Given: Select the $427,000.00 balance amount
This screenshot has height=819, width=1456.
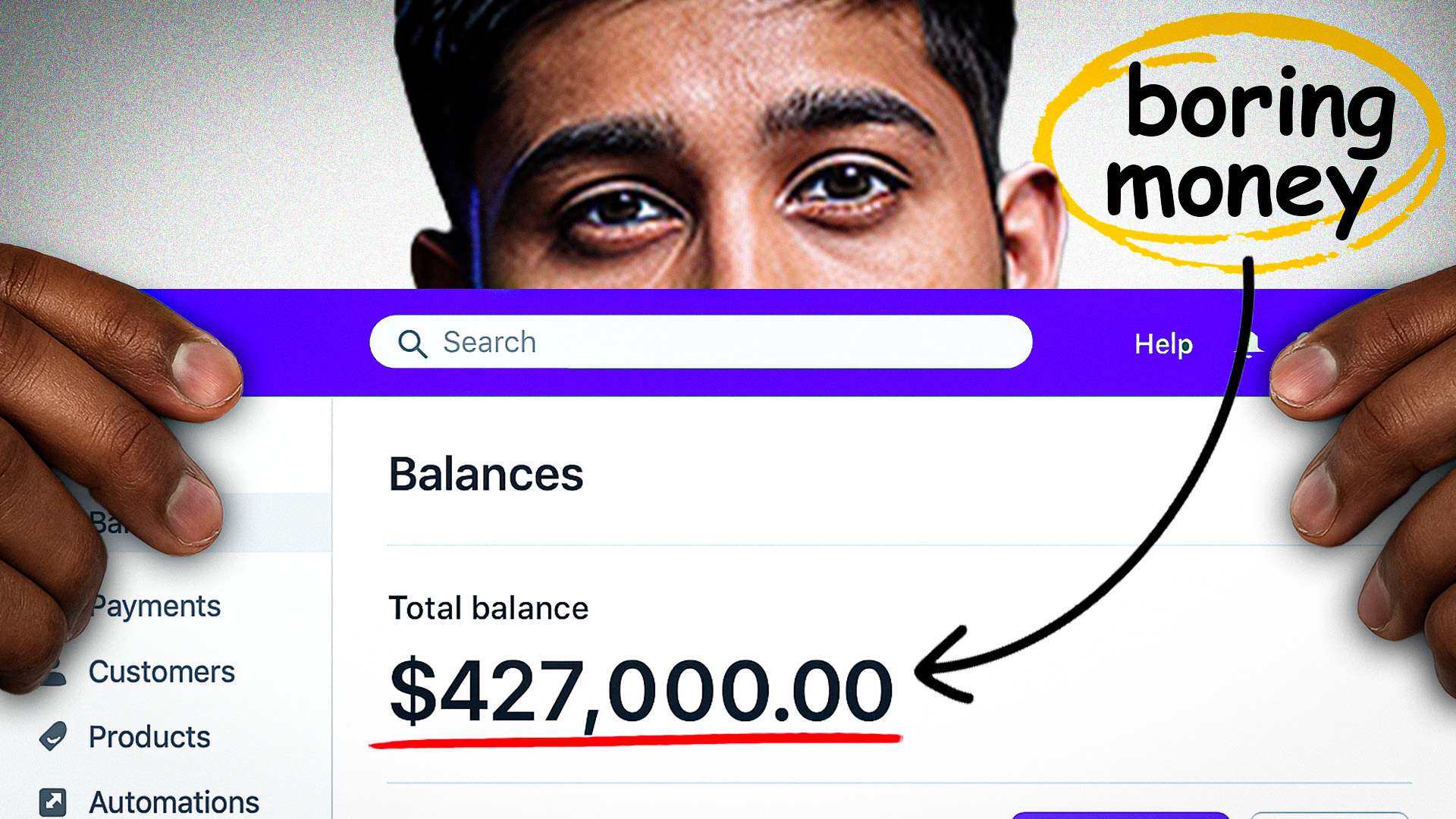Looking at the screenshot, I should point(641,690).
